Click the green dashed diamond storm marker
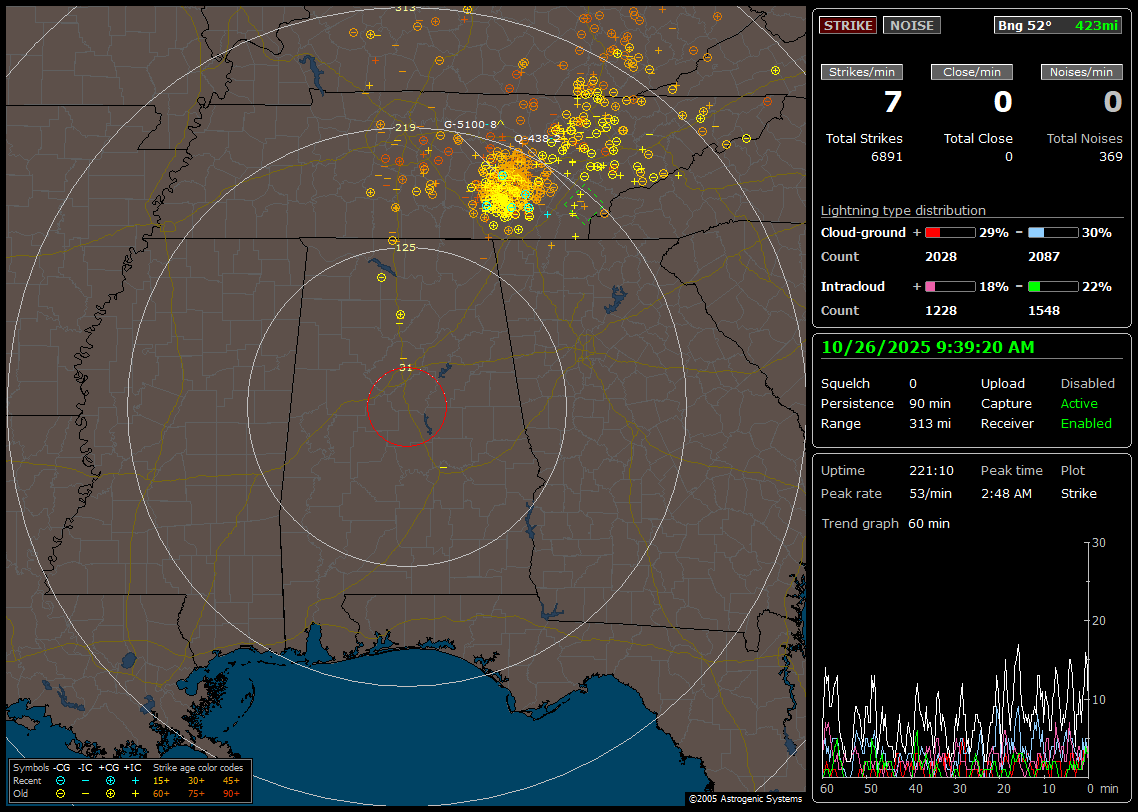The image size is (1138, 812). point(583,206)
